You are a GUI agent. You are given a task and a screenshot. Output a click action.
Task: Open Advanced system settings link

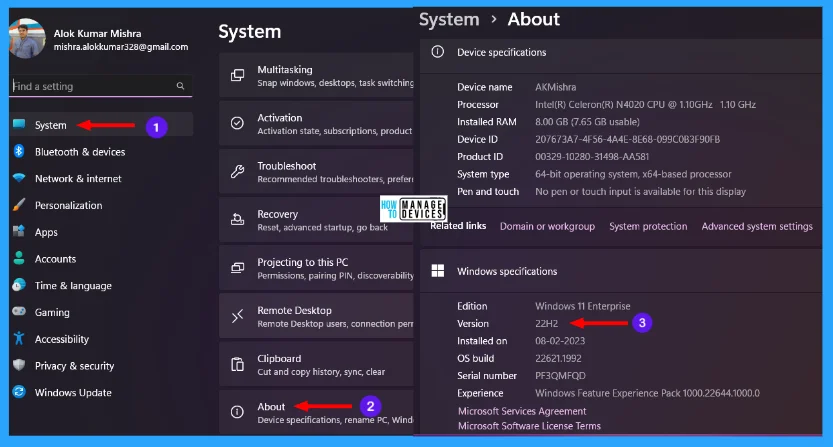coord(757,226)
